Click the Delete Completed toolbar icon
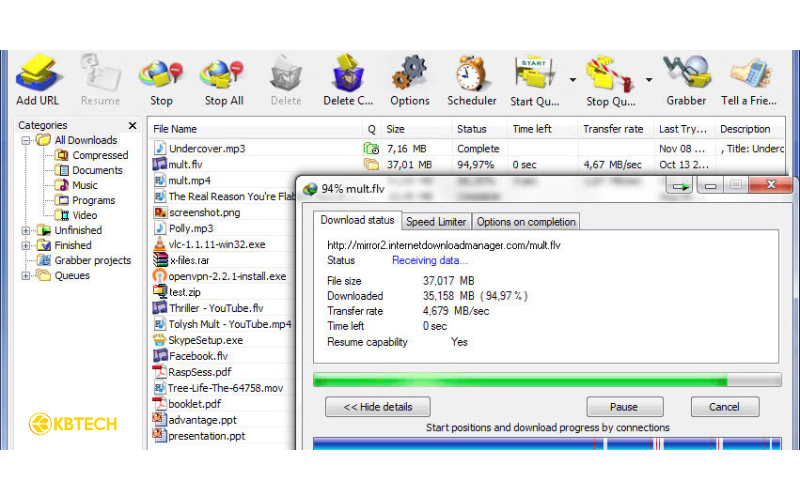Image resolution: width=800 pixels, height=500 pixels. coord(347,75)
